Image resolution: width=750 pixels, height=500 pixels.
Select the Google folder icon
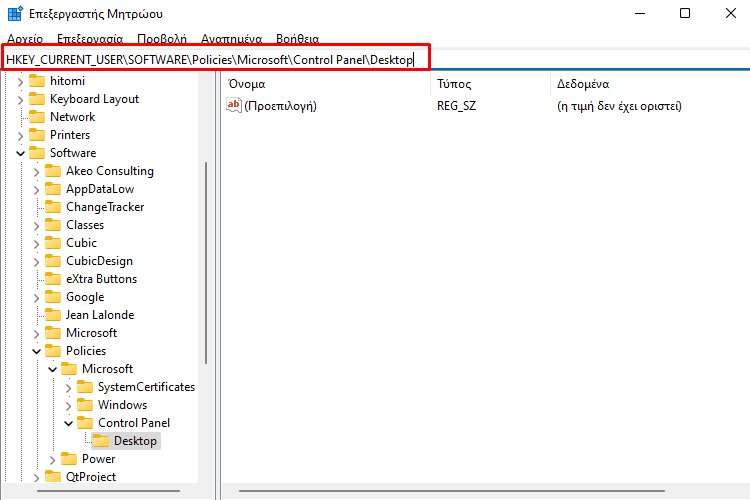point(53,297)
